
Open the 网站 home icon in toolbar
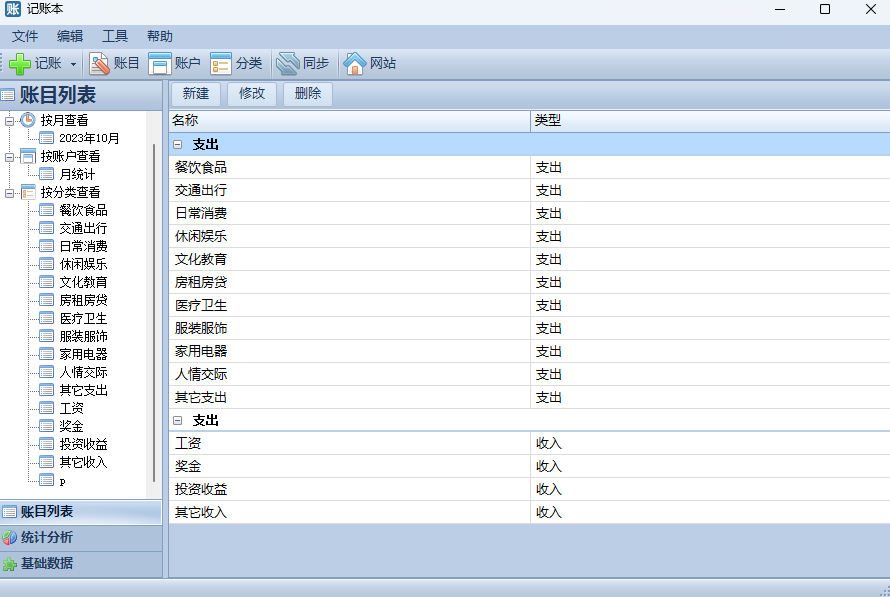pyautogui.click(x=355, y=64)
